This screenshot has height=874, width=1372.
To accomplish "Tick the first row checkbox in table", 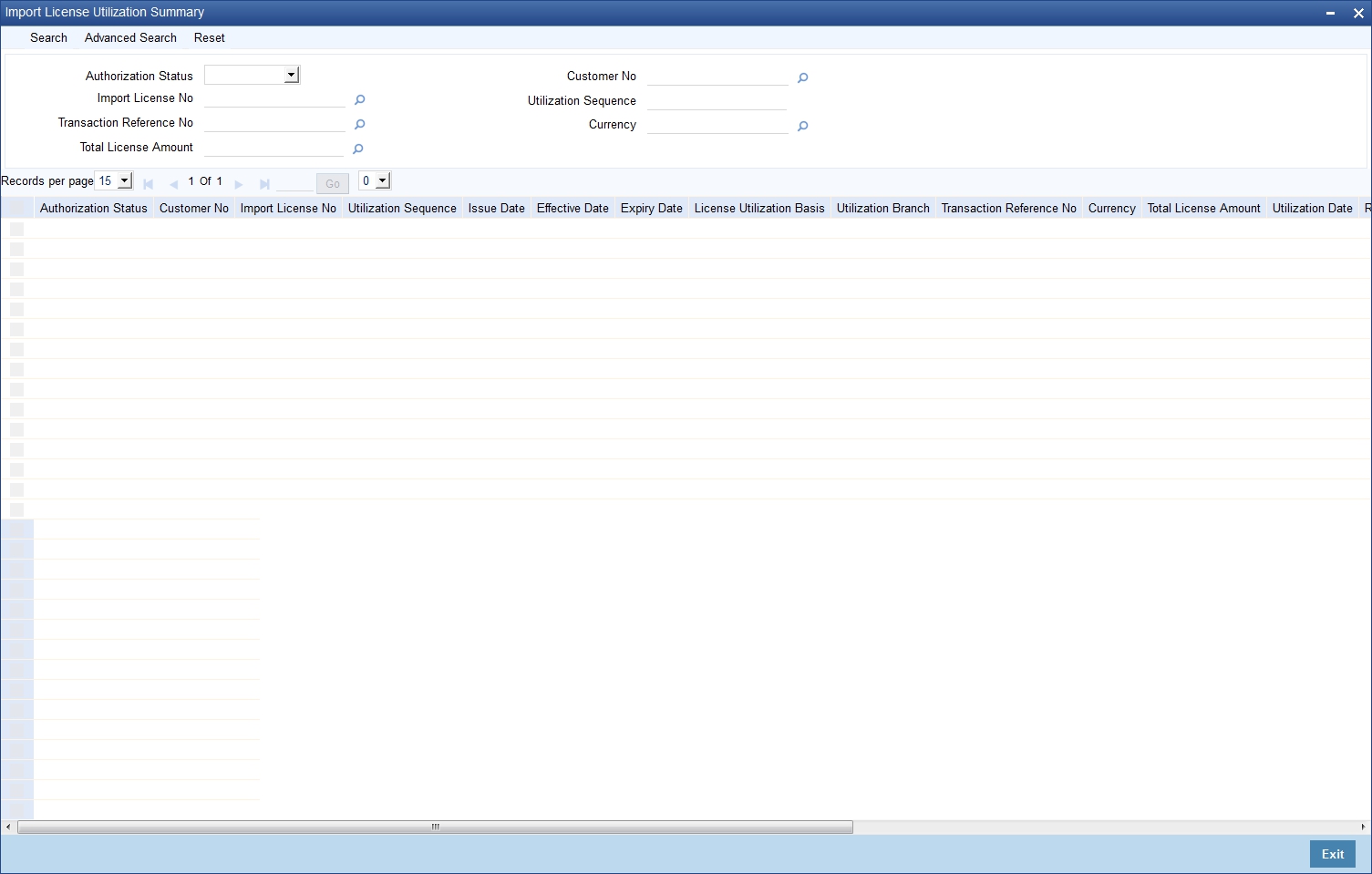I will 16,229.
